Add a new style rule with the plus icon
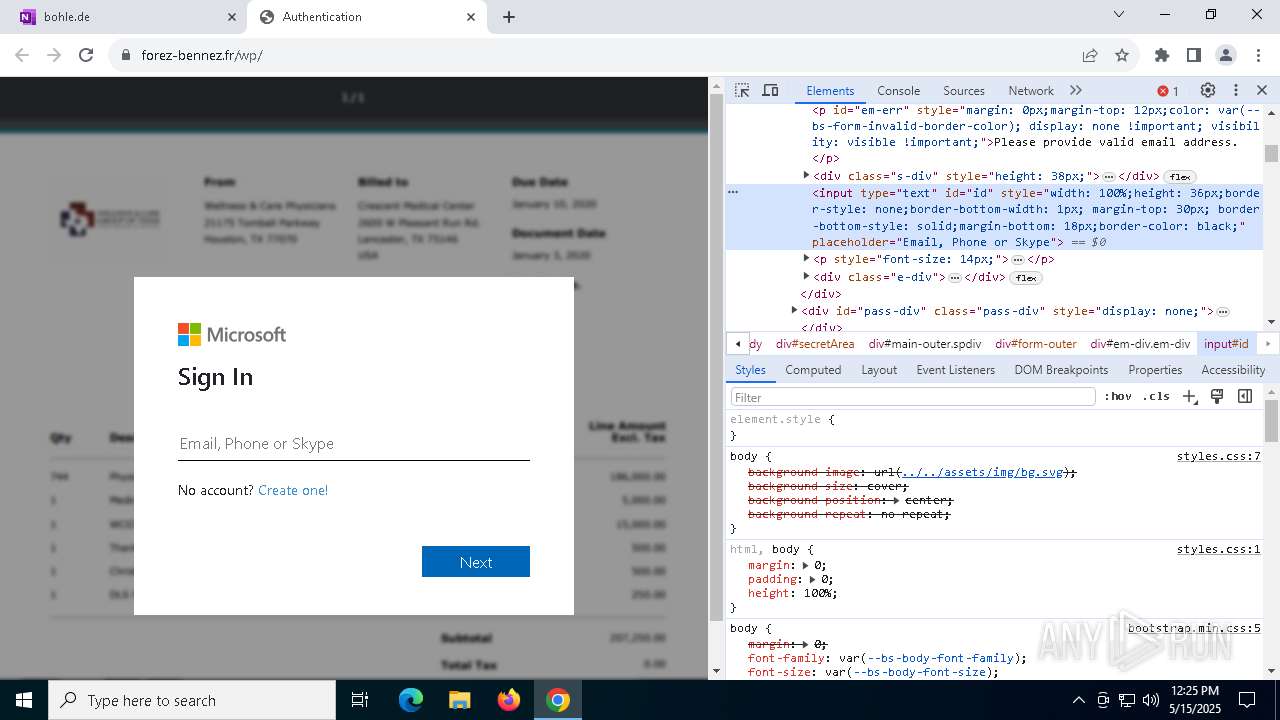The height and width of the screenshot is (720, 1280). pos(1190,396)
